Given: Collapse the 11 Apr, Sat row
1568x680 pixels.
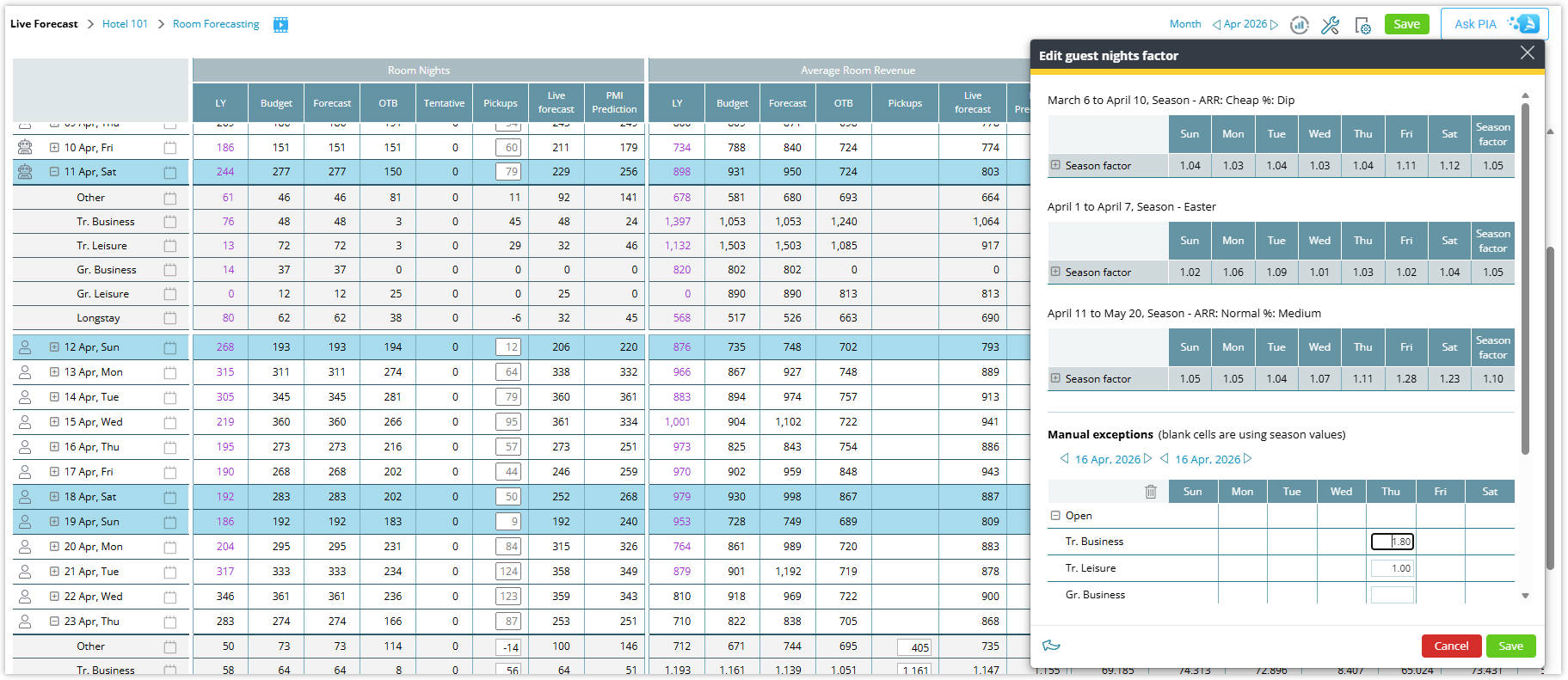Looking at the screenshot, I should point(54,172).
